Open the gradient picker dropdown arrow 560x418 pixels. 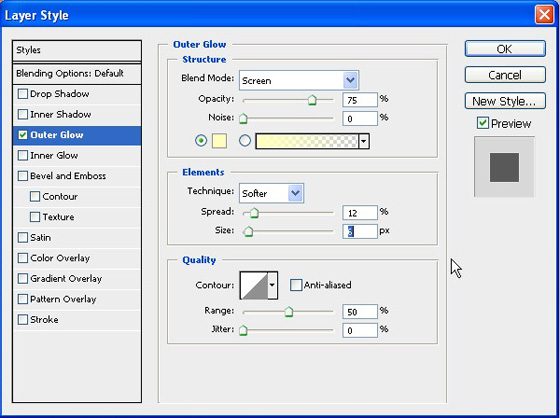(x=364, y=141)
